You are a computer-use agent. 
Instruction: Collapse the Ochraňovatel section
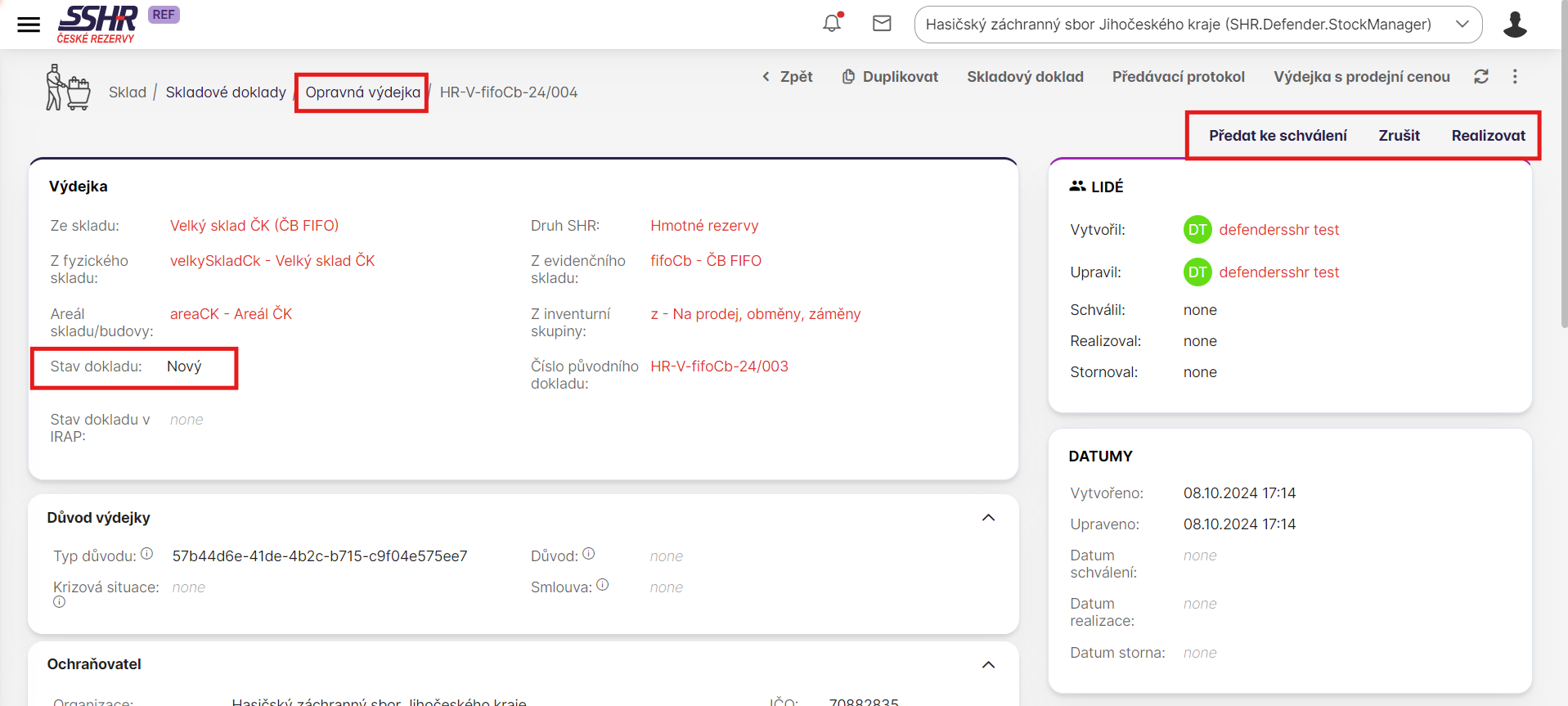point(988,664)
